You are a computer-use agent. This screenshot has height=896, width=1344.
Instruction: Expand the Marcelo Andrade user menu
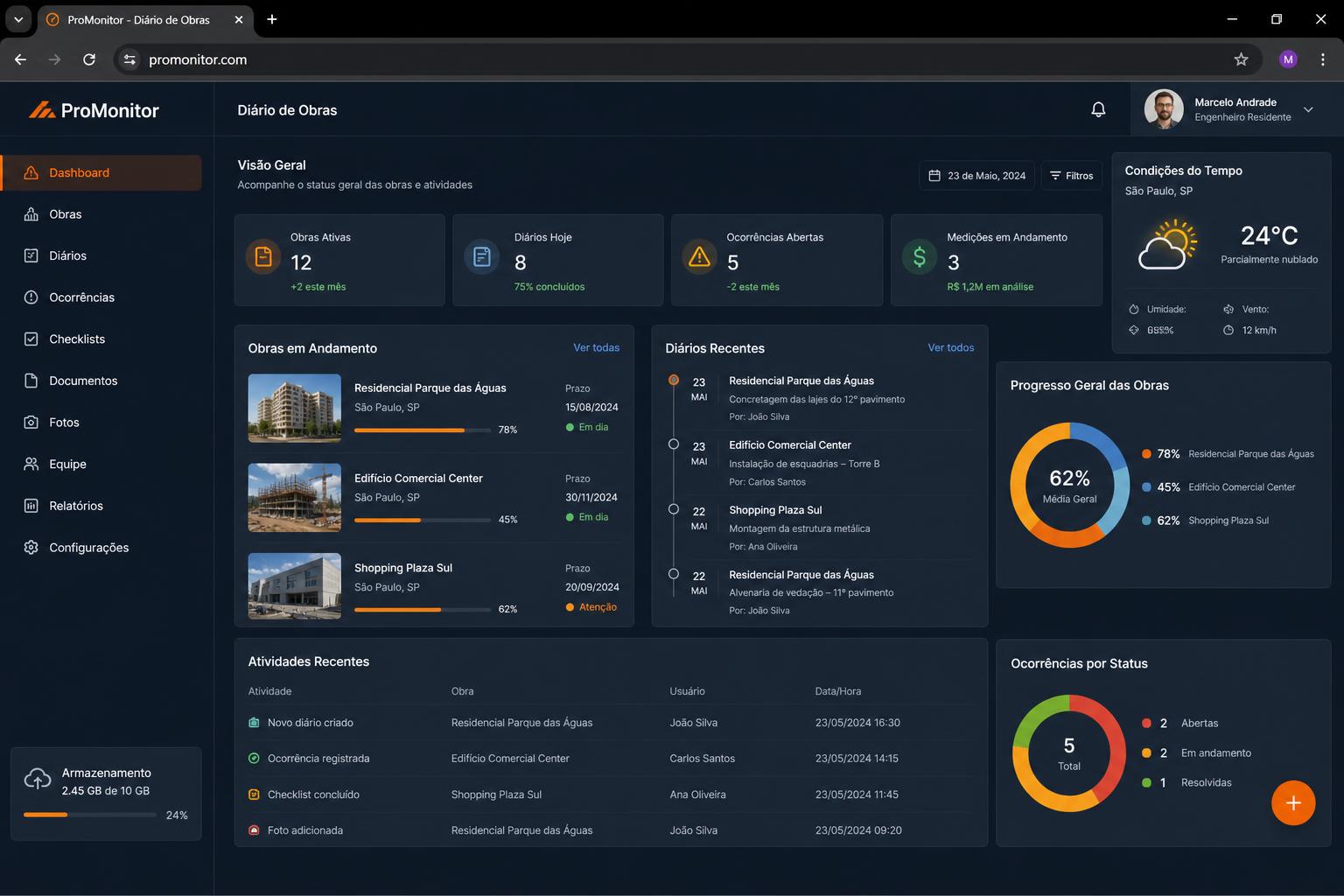tap(1308, 109)
